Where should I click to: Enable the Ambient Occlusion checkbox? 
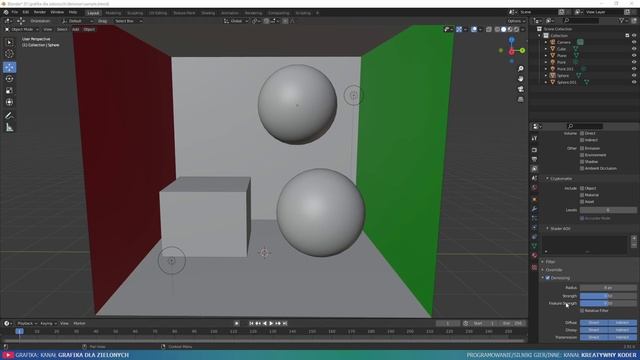(582, 168)
